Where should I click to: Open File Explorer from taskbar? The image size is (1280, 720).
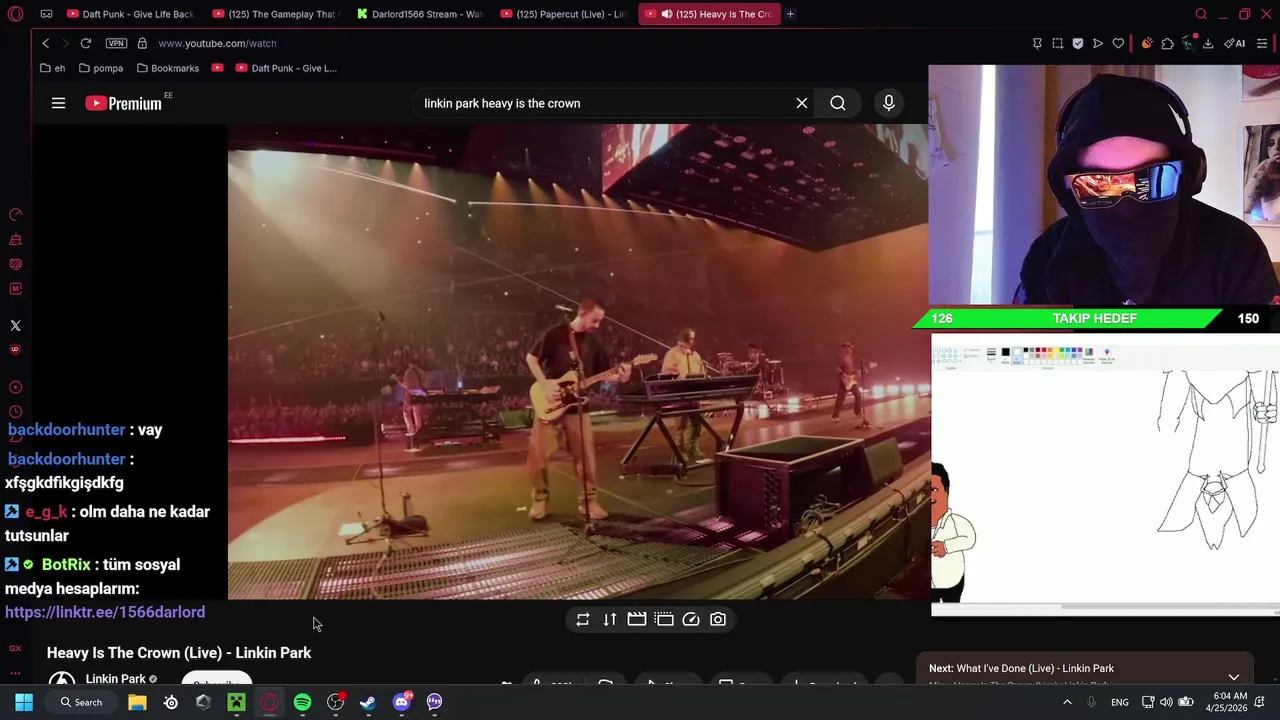pyautogui.click(x=137, y=702)
